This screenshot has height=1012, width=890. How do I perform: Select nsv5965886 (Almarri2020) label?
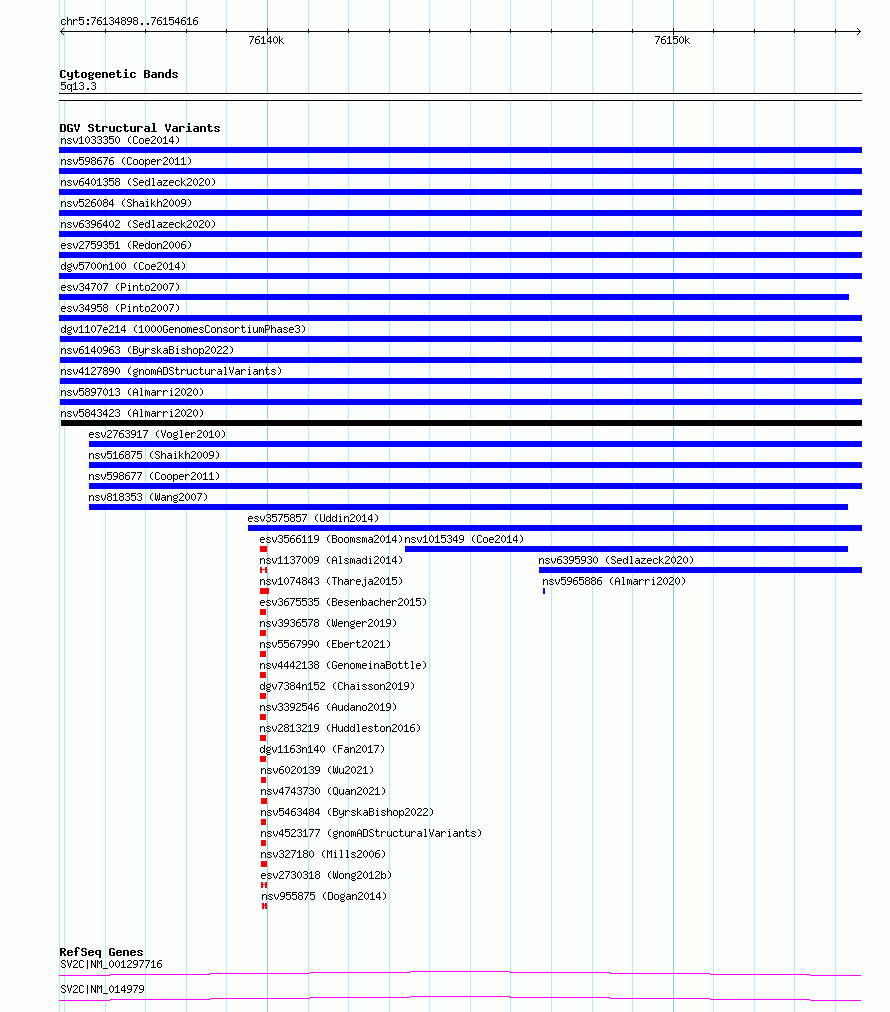point(614,581)
